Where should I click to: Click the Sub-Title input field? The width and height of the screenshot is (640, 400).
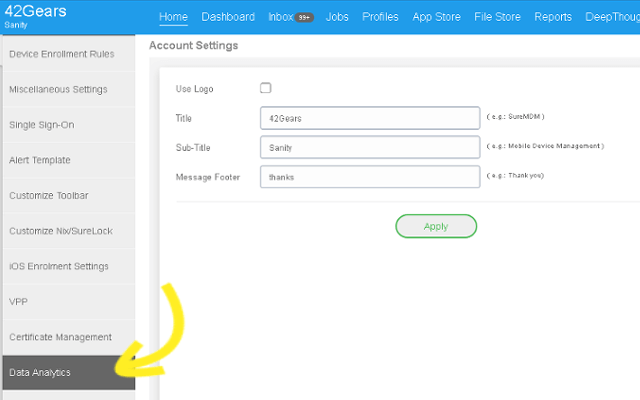click(x=370, y=147)
